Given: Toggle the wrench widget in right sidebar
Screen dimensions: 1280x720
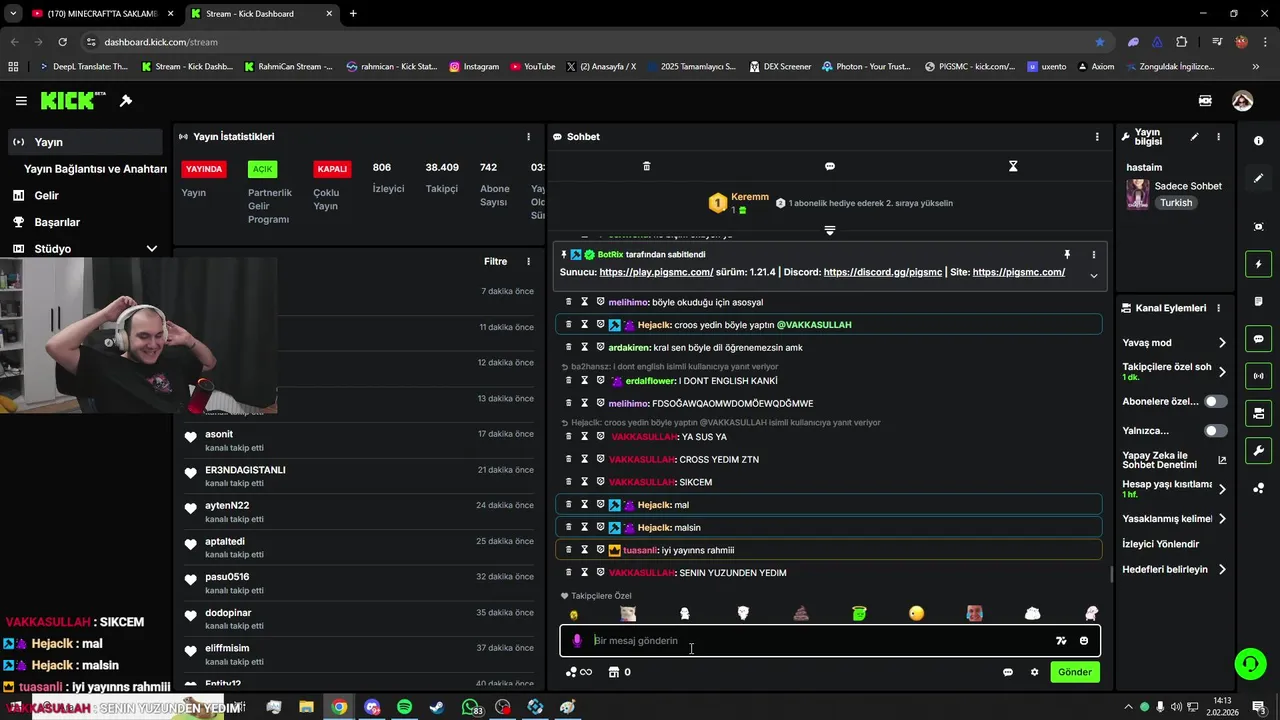Looking at the screenshot, I should [1258, 451].
